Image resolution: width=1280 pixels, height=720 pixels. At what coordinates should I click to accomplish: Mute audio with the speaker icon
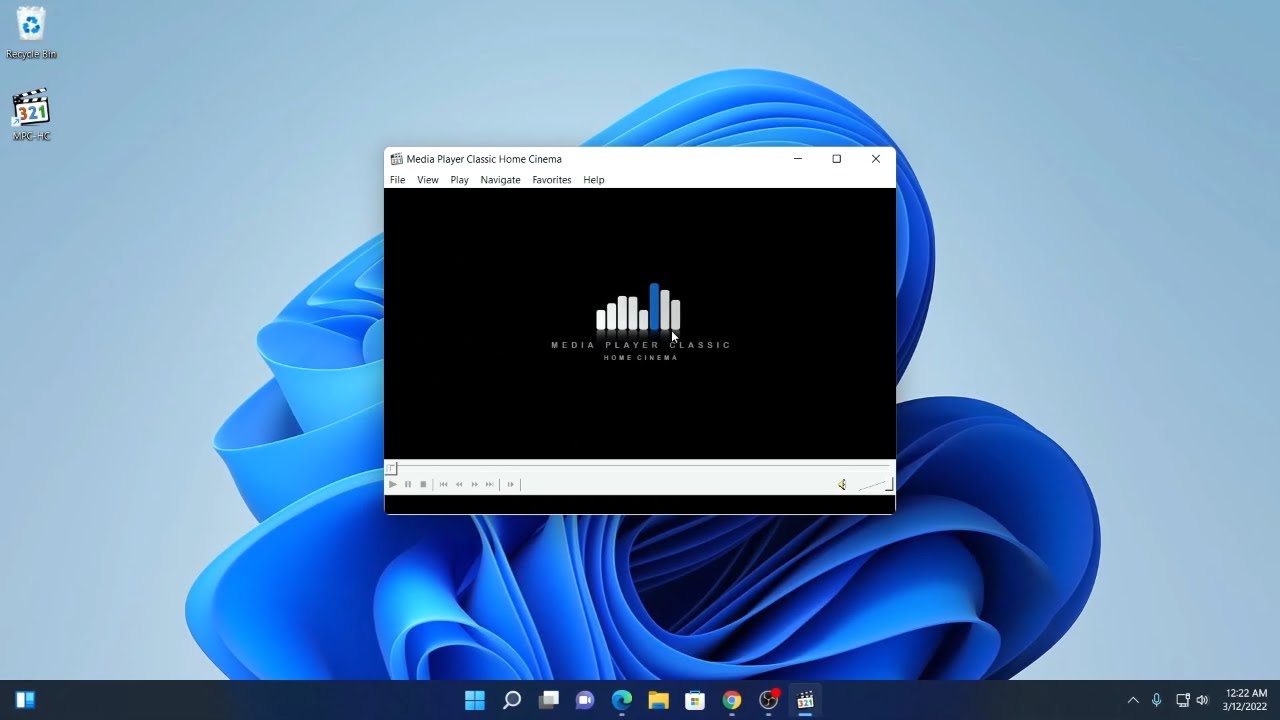842,484
